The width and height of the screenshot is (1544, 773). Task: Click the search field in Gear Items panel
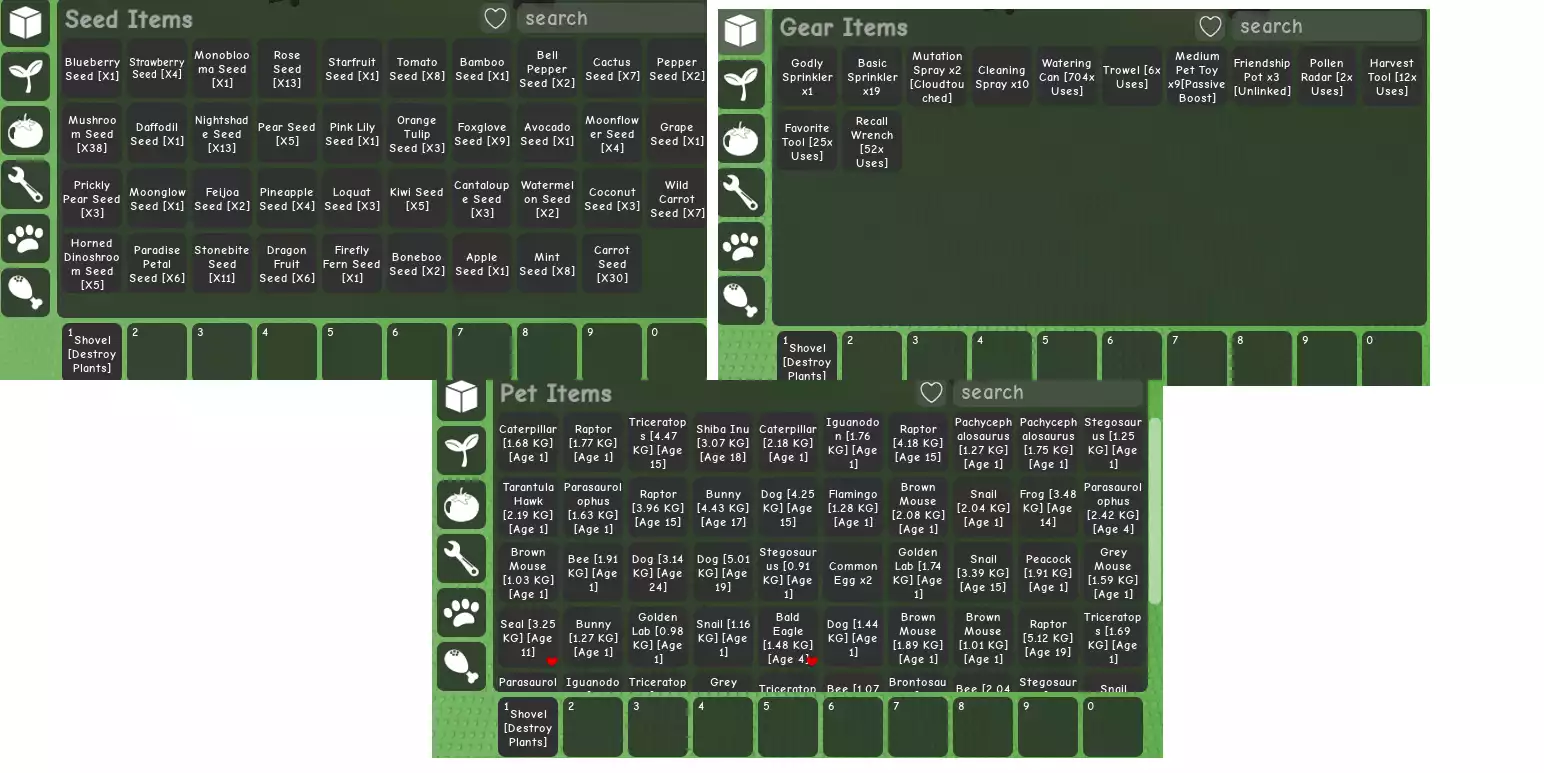(x=1325, y=27)
